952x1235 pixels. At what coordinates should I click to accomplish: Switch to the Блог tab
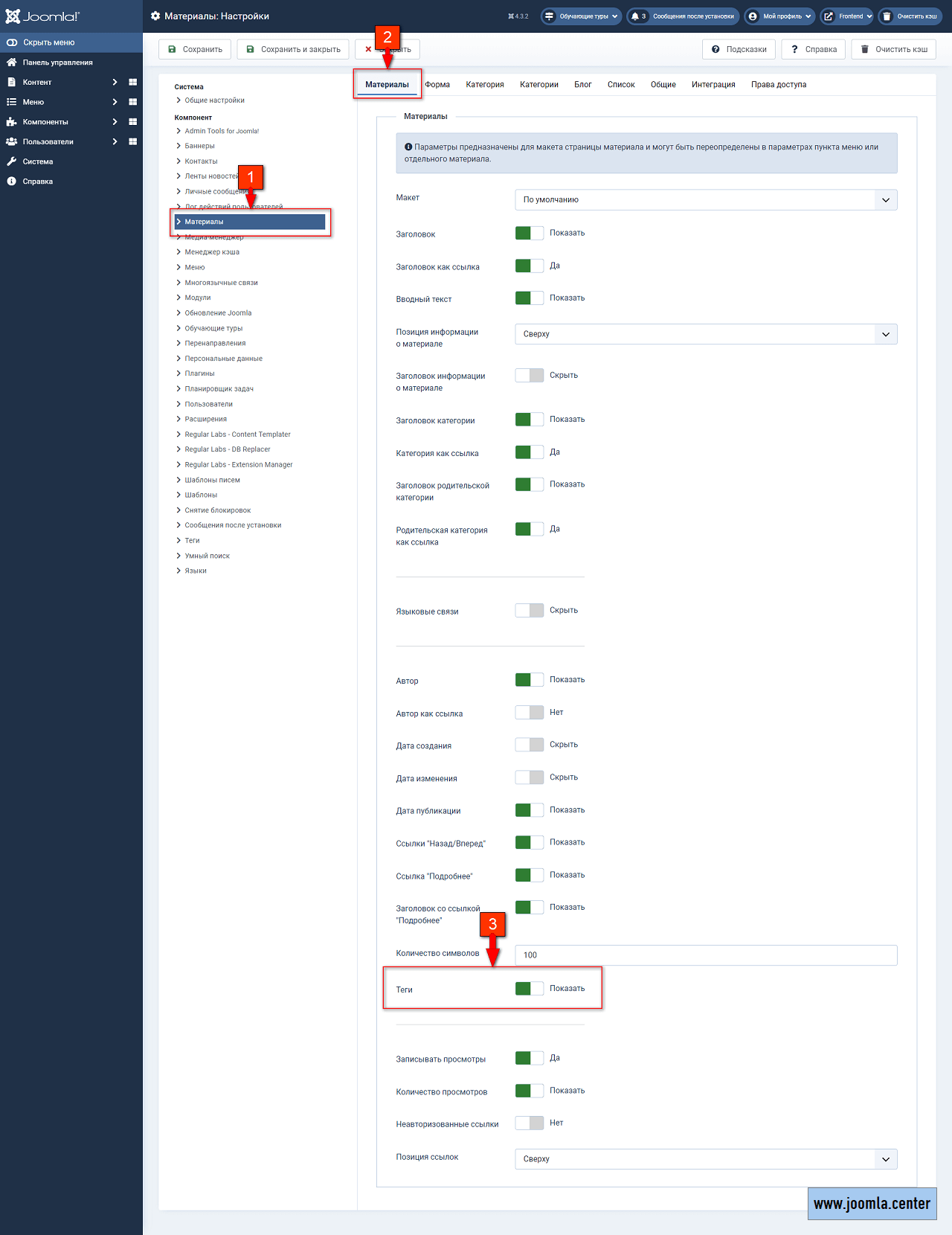click(x=582, y=84)
